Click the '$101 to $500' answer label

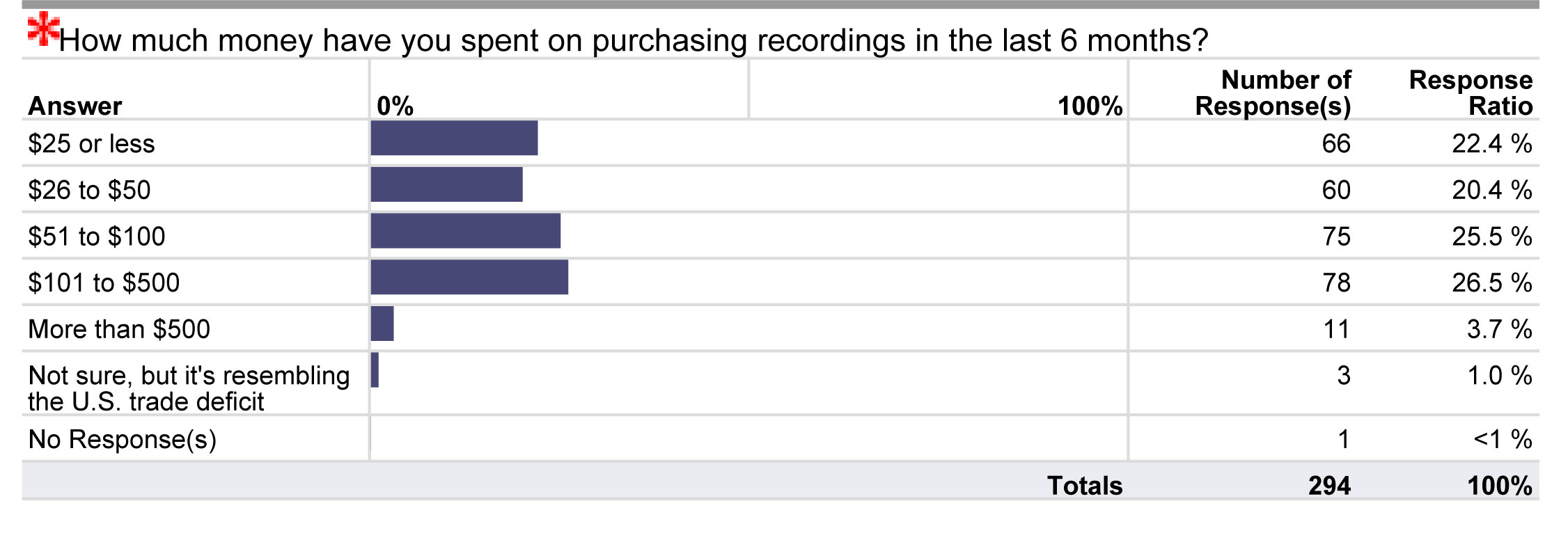pyautogui.click(x=104, y=283)
